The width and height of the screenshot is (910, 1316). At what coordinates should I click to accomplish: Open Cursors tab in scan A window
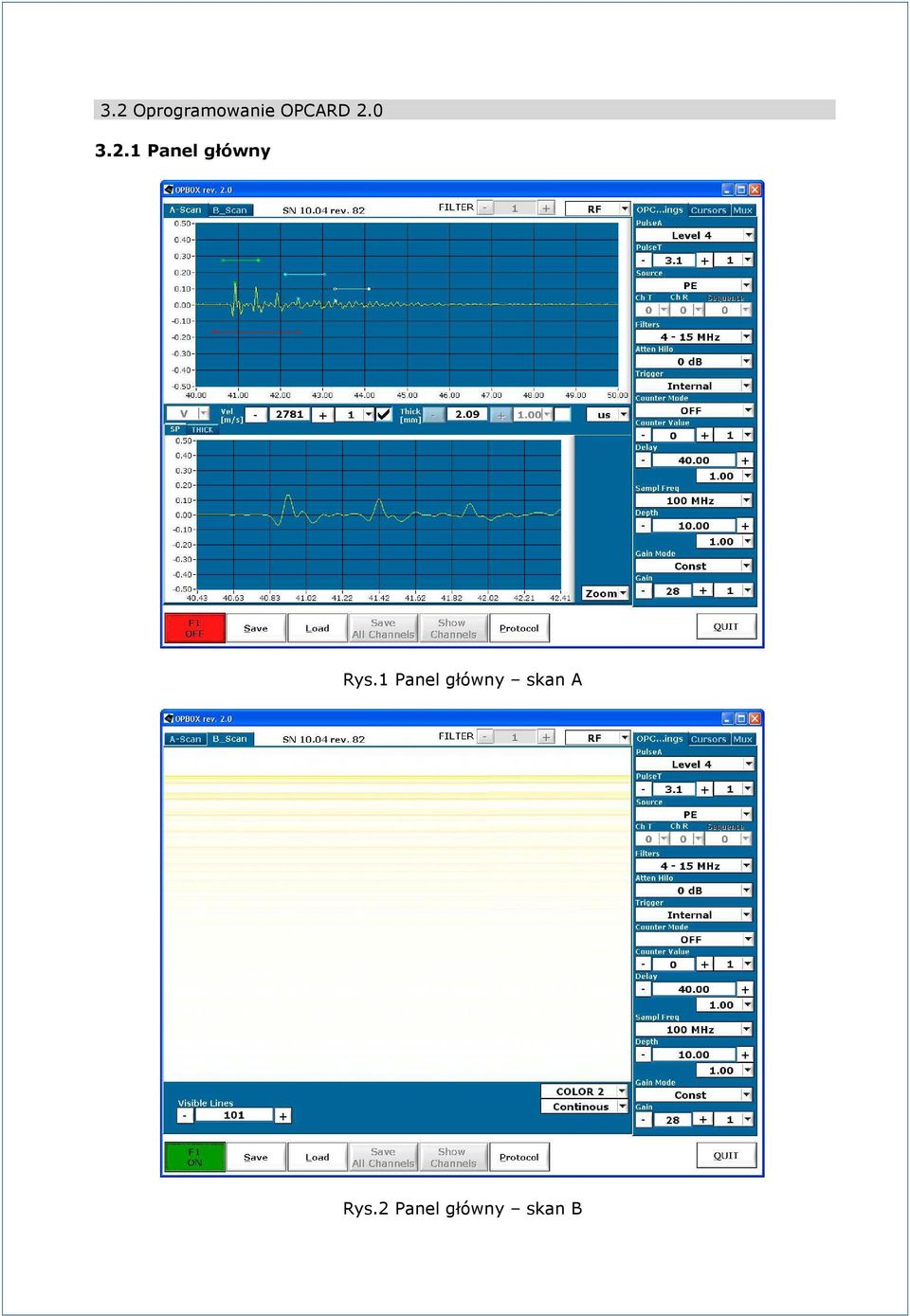tap(708, 210)
